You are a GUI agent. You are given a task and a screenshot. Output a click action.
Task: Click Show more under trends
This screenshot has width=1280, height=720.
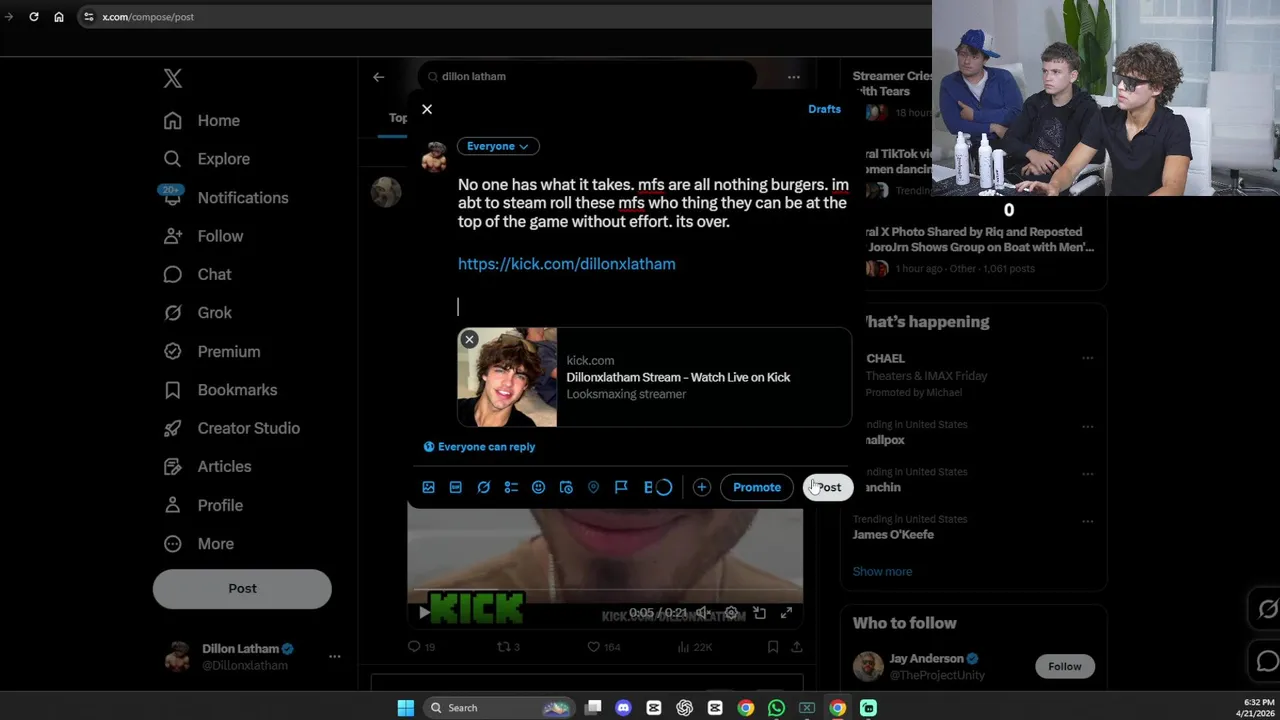coord(882,572)
